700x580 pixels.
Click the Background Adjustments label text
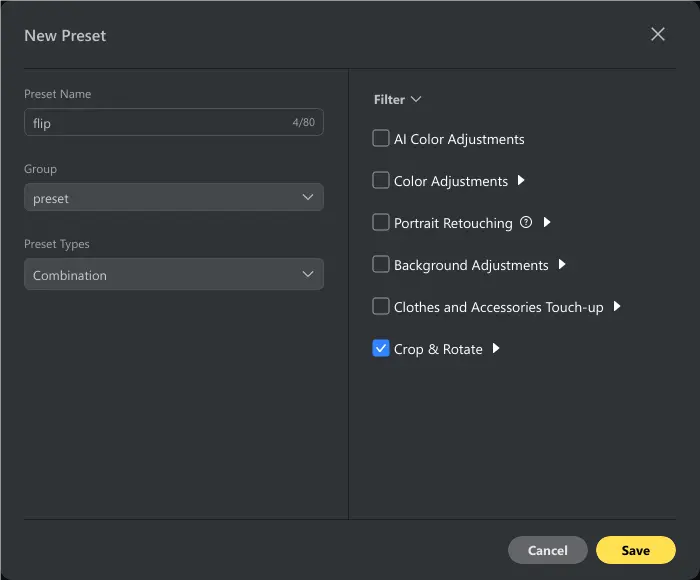(x=471, y=265)
